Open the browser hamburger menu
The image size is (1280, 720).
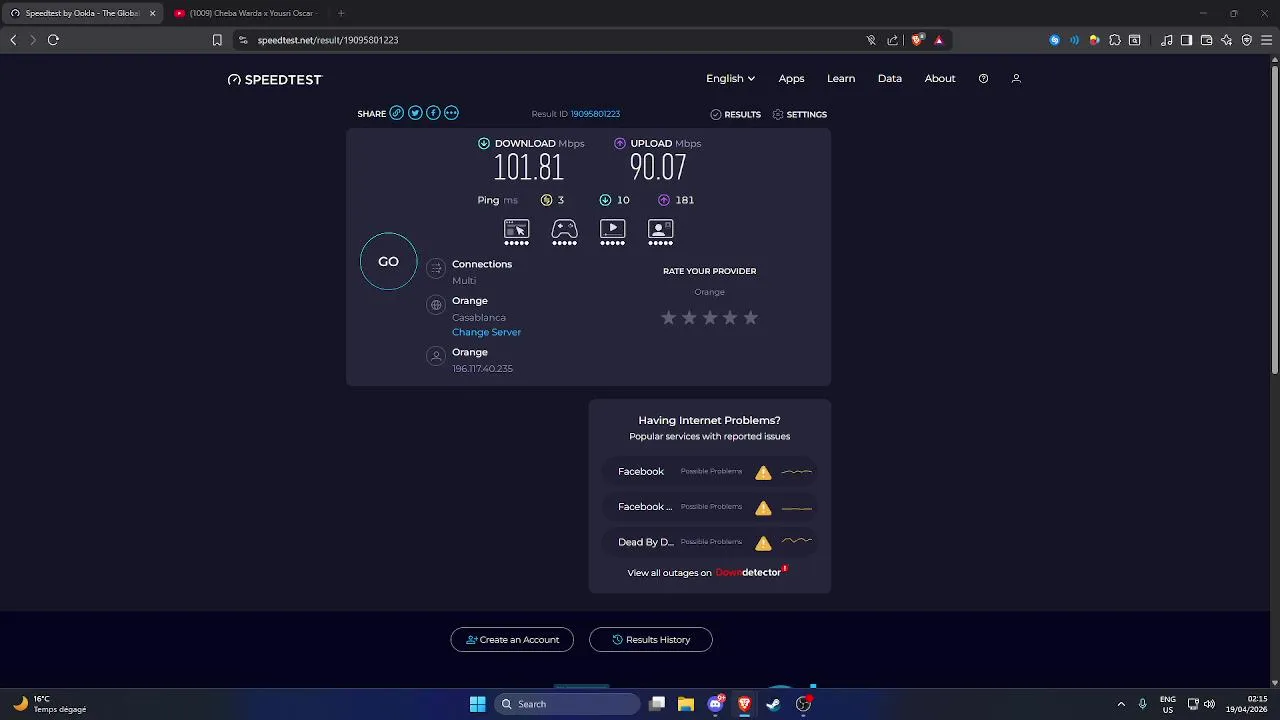tap(1266, 40)
